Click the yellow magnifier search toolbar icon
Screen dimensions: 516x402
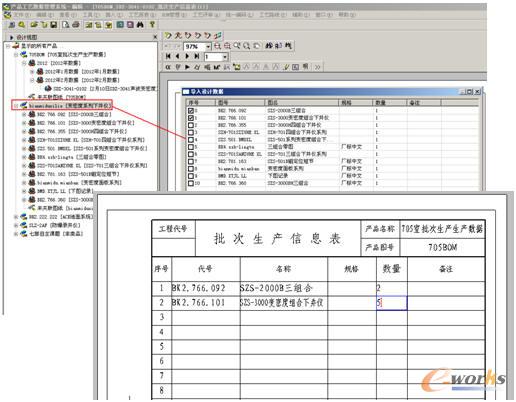pyautogui.click(x=22, y=25)
